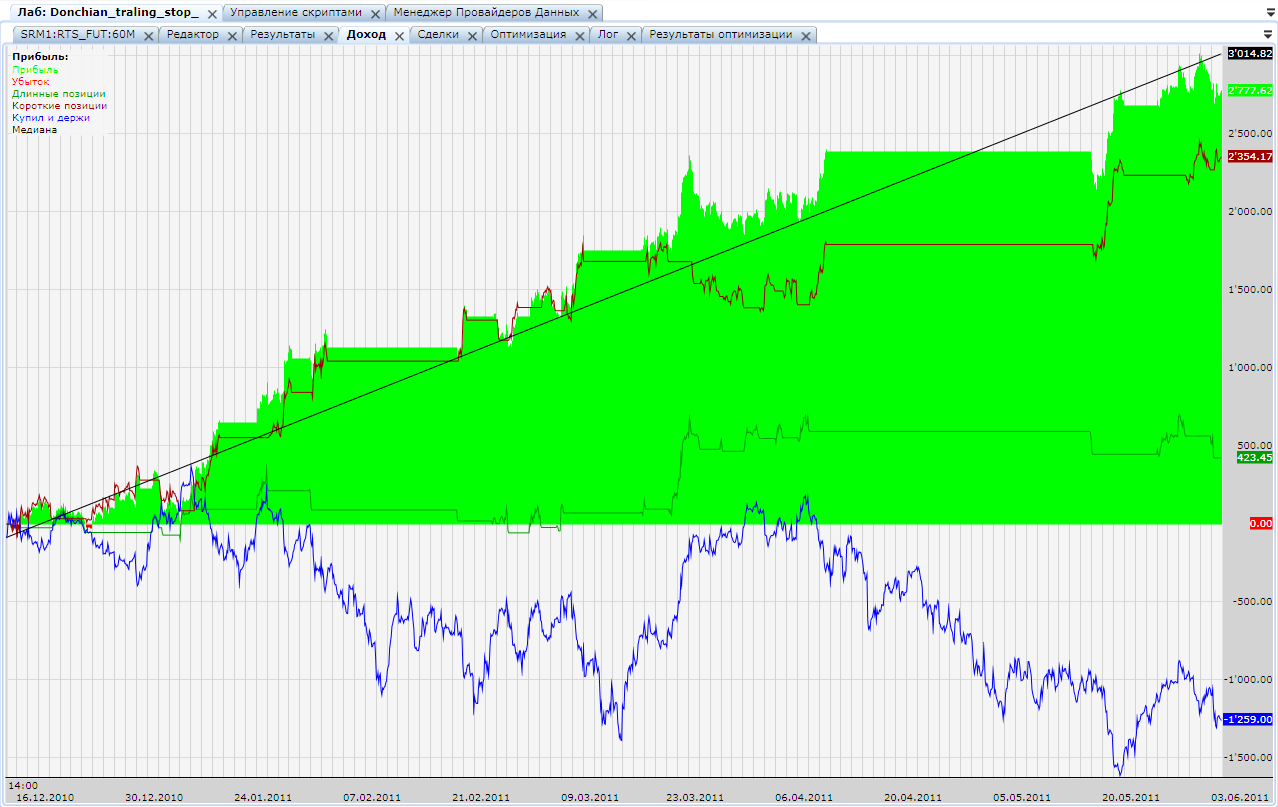Click the 3'014.82 median value label
Image resolution: width=1278 pixels, height=807 pixels.
pyautogui.click(x=1250, y=53)
